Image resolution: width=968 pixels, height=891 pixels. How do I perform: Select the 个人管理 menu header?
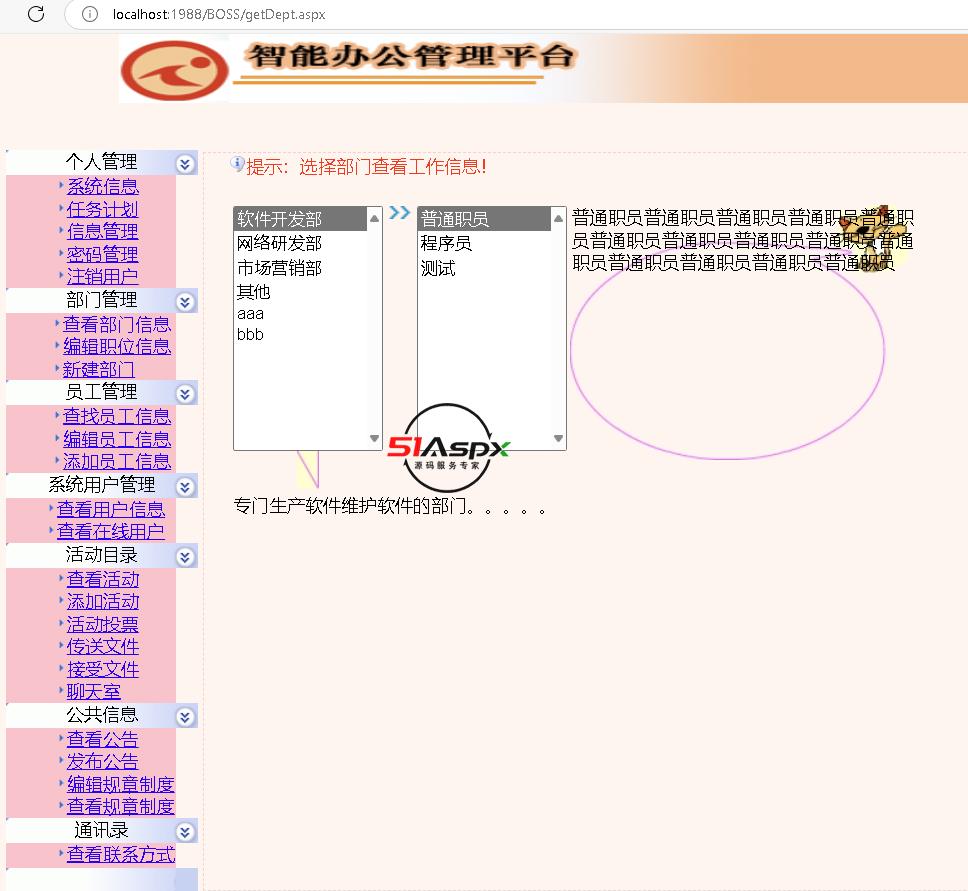point(101,162)
